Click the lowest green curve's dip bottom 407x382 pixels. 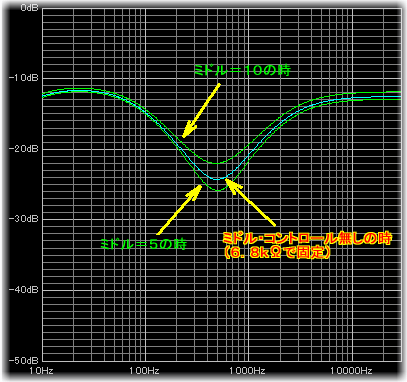click(x=218, y=190)
